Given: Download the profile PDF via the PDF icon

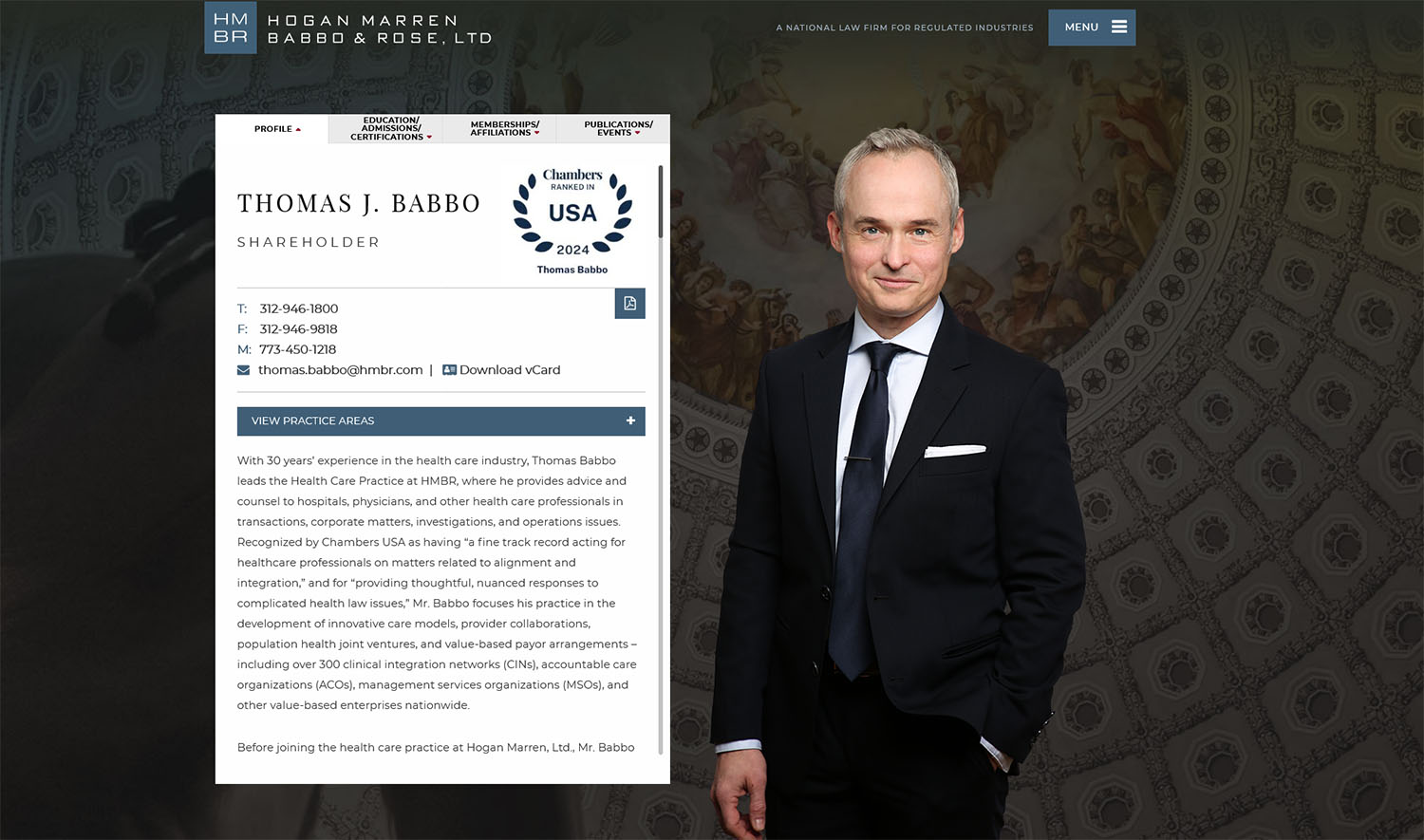Looking at the screenshot, I should click(x=630, y=304).
